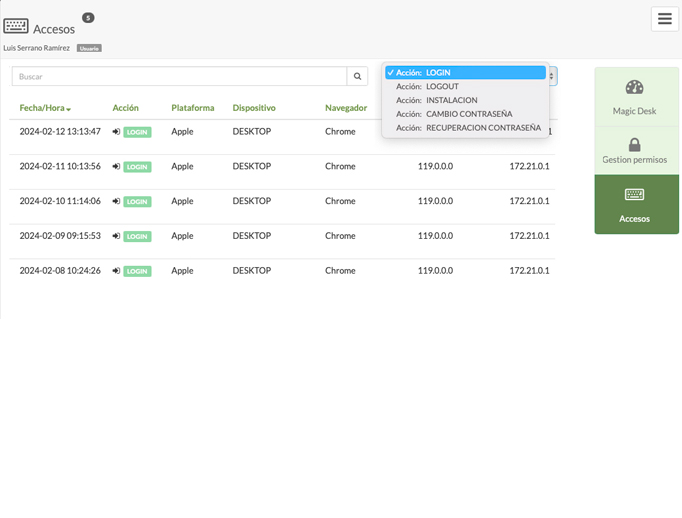Click the keyboard icon beside Accesos title
Screen dimensions: 682x518
[16, 27]
